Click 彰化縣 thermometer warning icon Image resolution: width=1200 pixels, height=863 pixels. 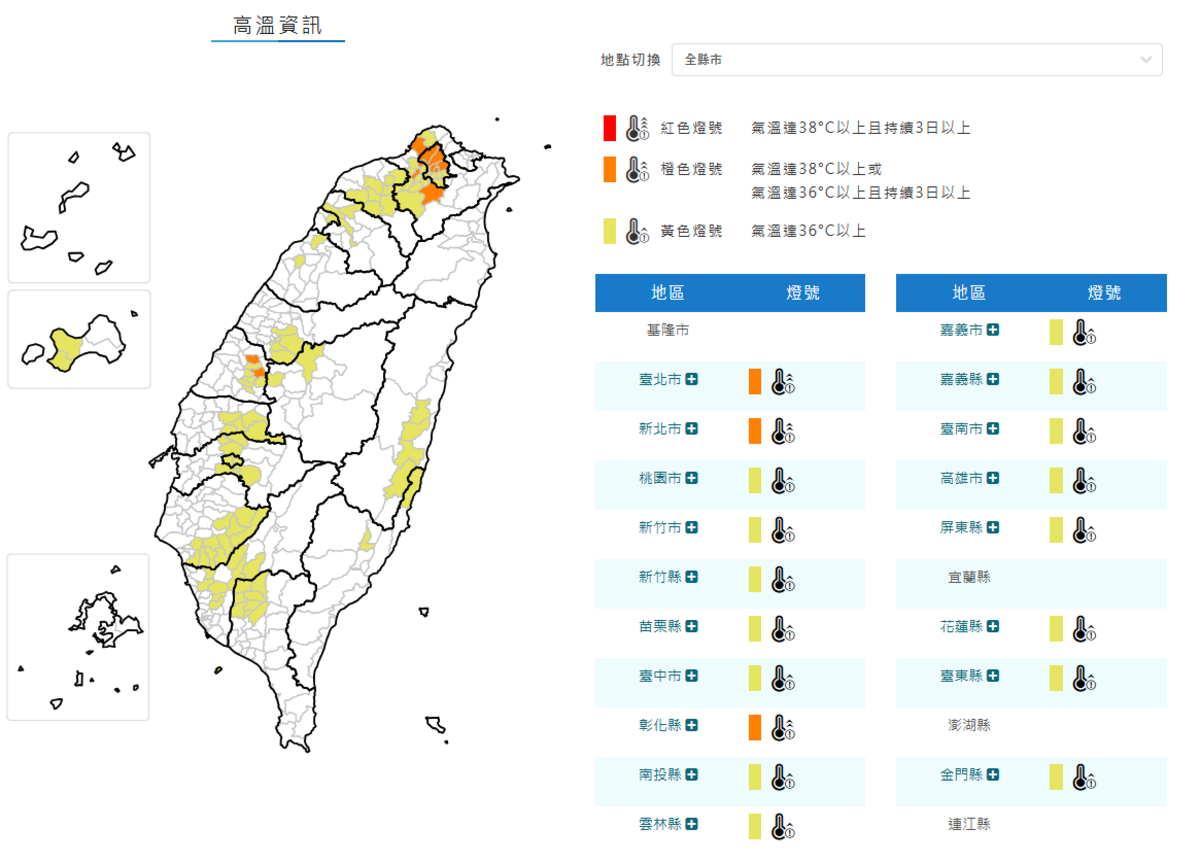pos(783,728)
